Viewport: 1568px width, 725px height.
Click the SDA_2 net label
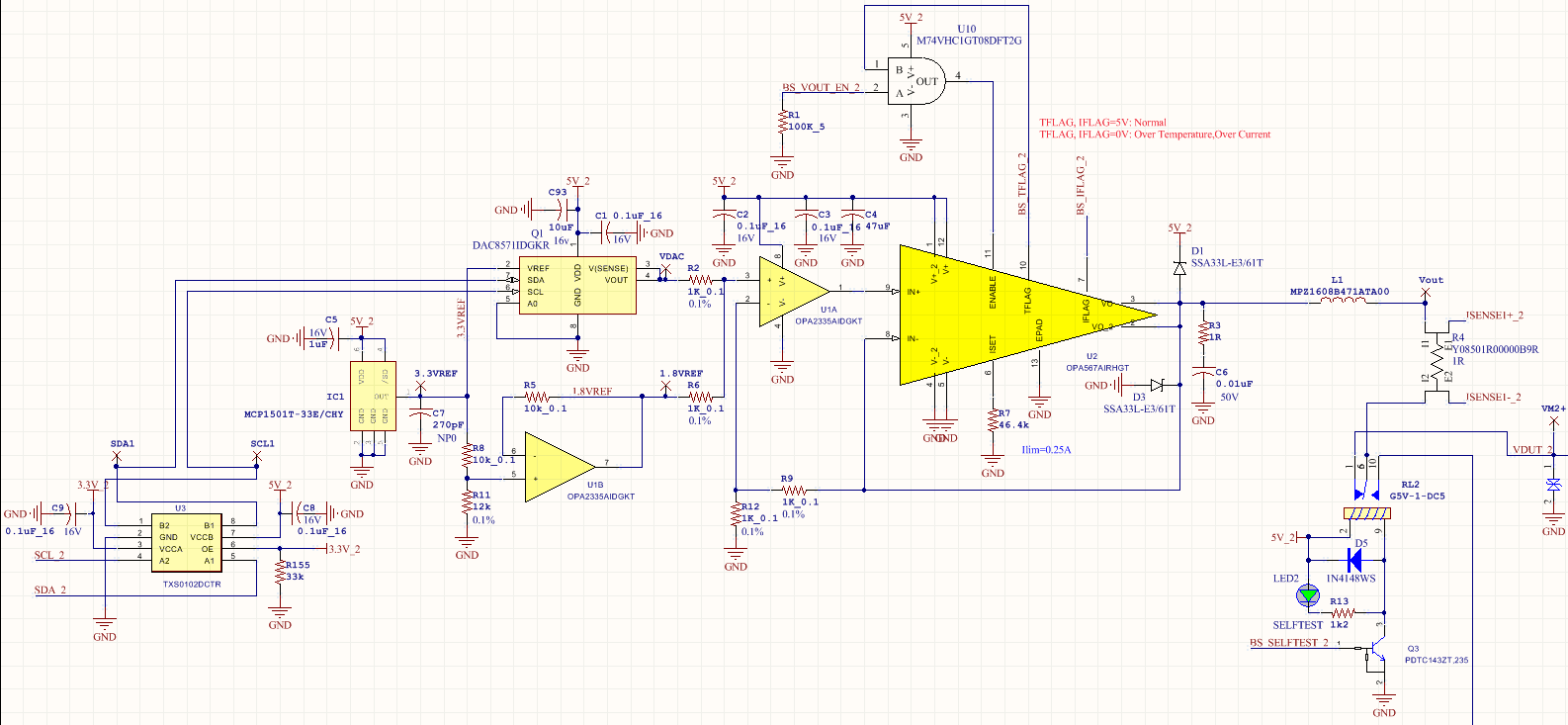50,589
